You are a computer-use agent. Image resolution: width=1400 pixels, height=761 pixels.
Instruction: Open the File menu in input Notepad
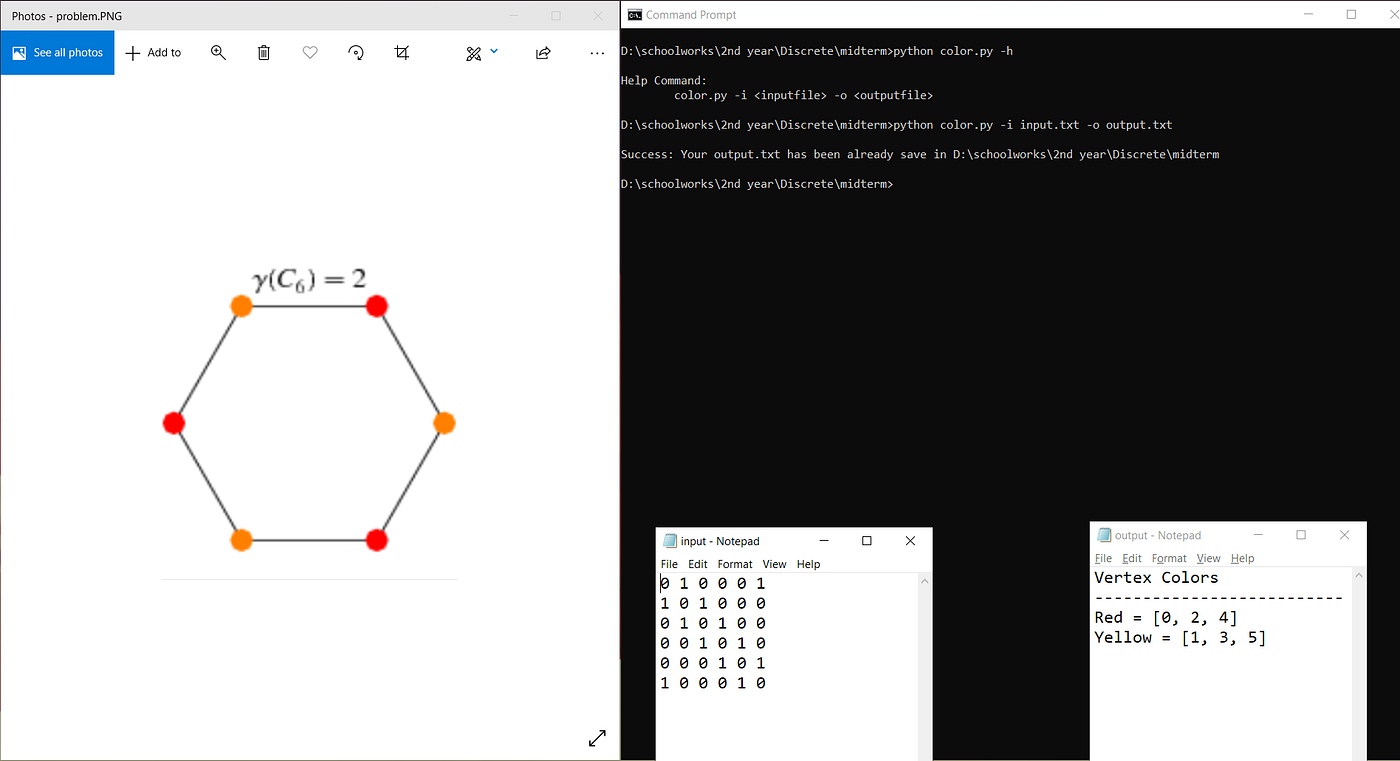tap(669, 563)
